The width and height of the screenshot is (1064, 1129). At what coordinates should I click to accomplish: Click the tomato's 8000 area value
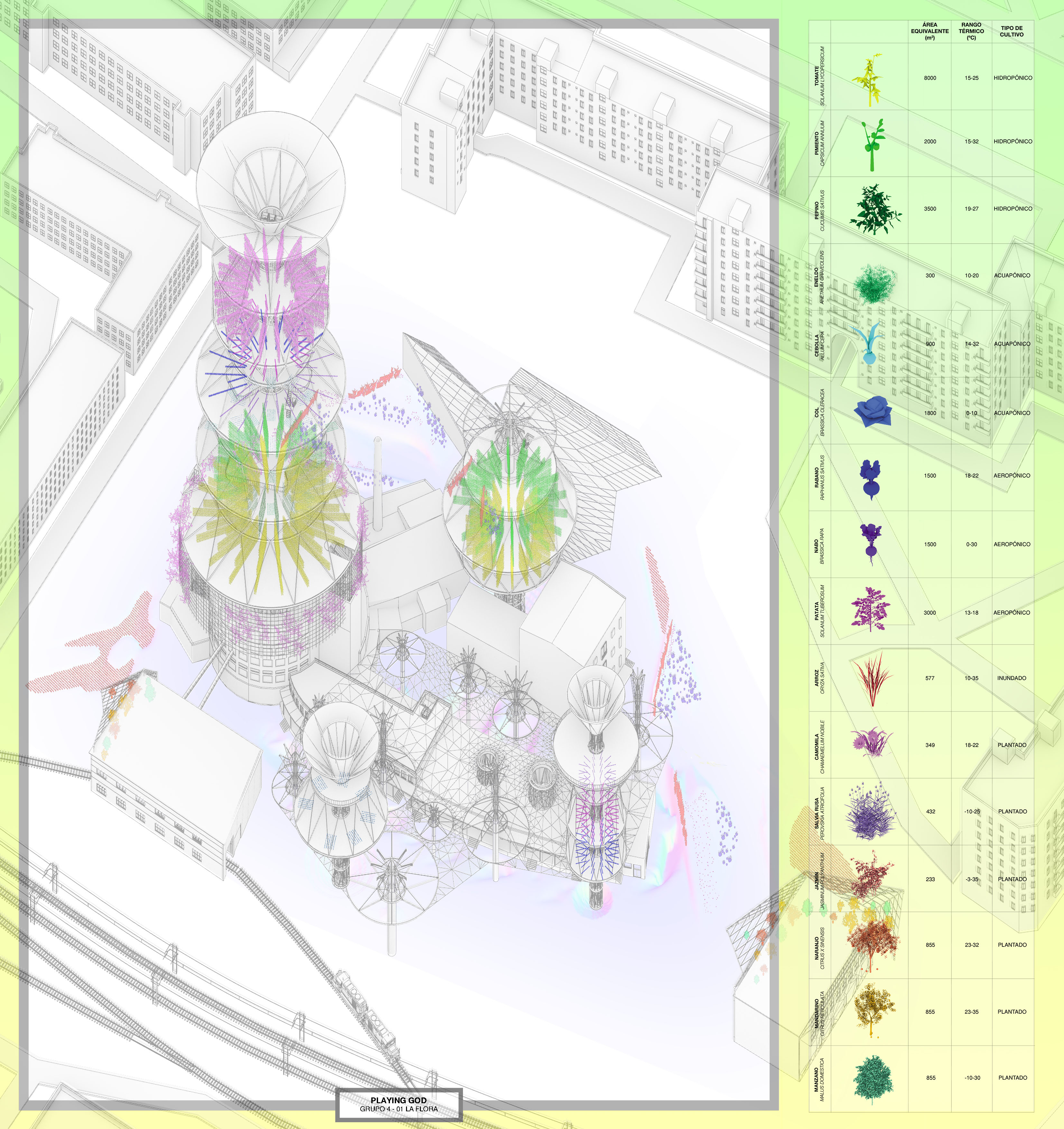930,78
